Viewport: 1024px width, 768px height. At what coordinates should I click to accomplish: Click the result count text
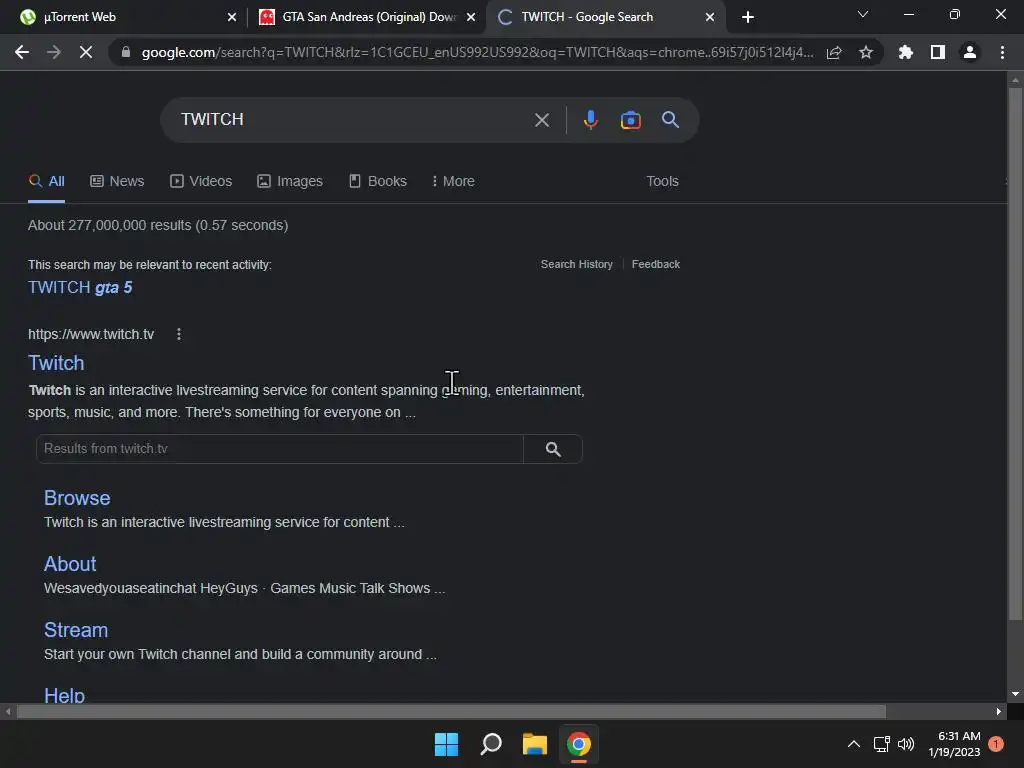click(158, 225)
